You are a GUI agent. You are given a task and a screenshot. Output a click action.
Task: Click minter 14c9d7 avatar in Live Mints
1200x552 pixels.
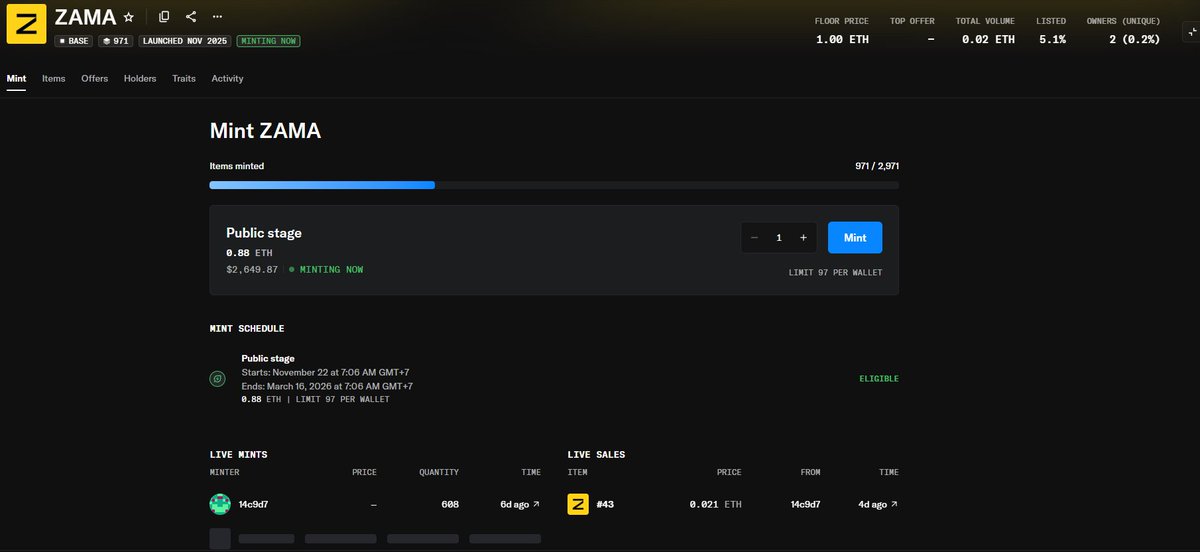tap(220, 504)
